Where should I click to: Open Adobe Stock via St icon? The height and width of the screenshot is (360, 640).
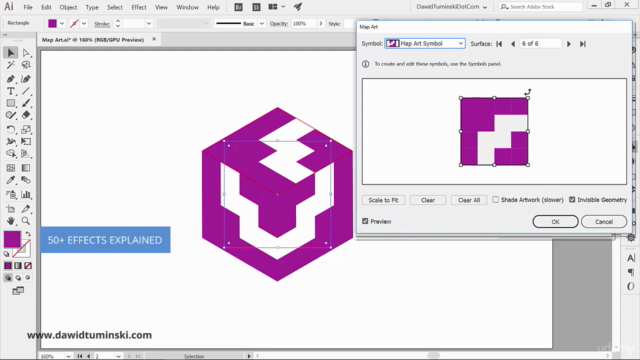[x=256, y=7]
